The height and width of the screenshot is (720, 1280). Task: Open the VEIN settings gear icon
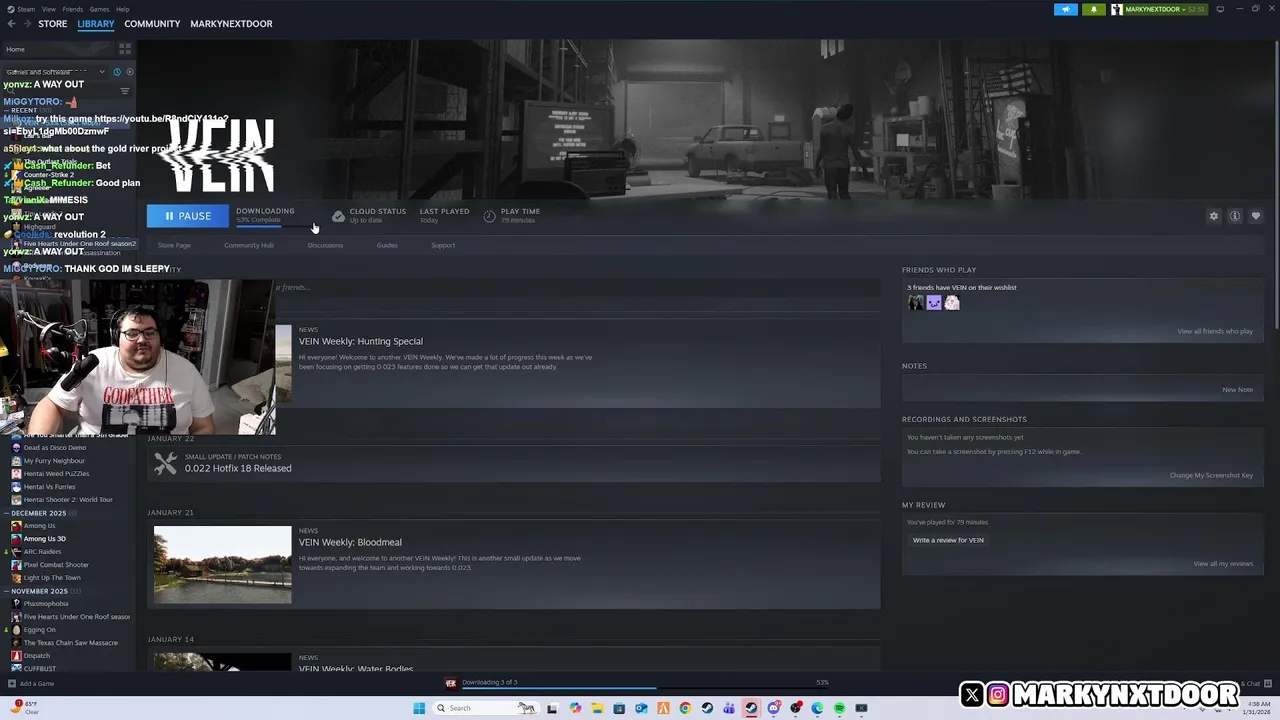(1214, 216)
